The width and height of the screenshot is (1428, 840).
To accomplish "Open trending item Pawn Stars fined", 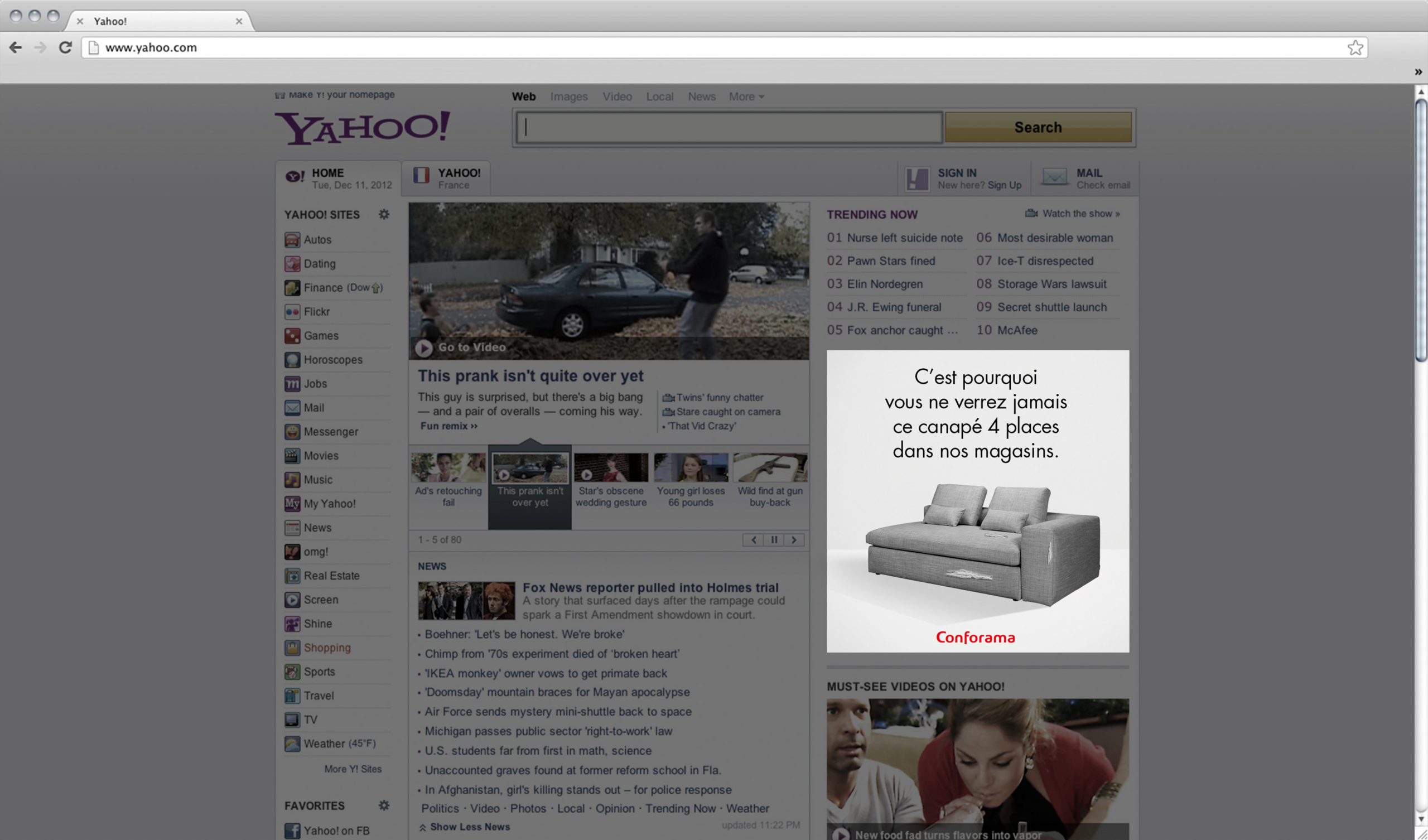I will (891, 260).
